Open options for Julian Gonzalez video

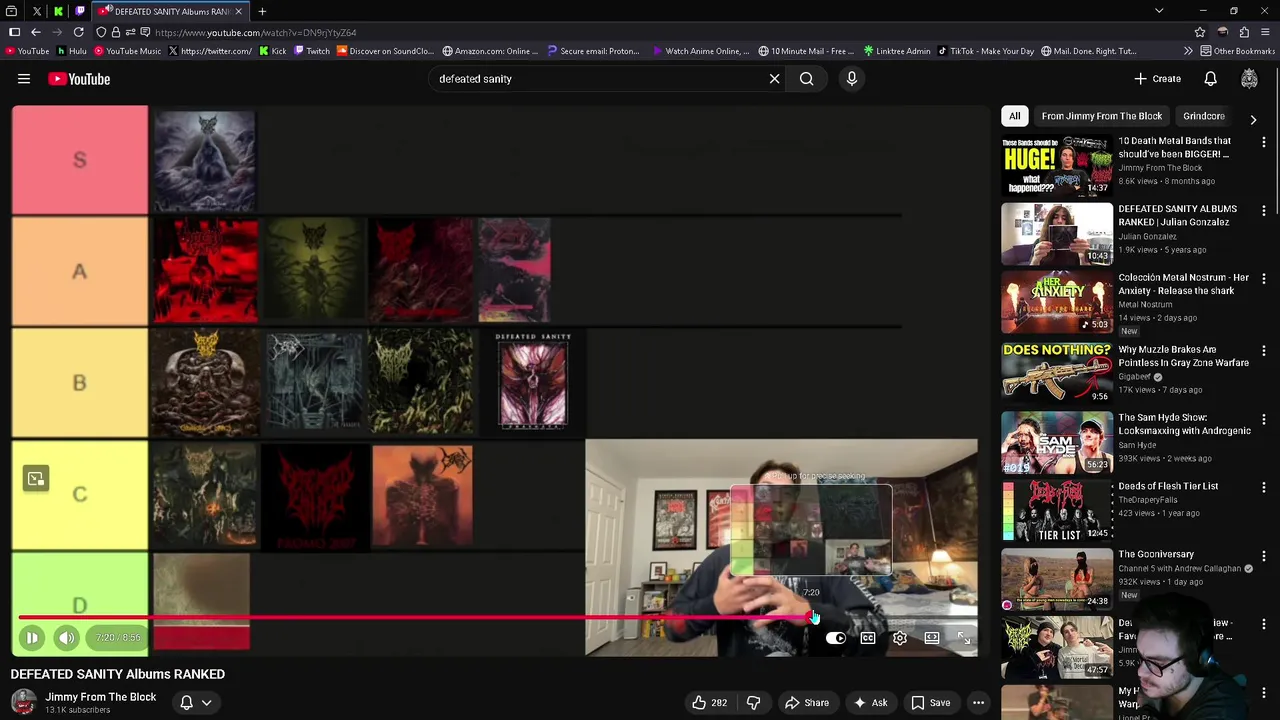pos(1263,211)
